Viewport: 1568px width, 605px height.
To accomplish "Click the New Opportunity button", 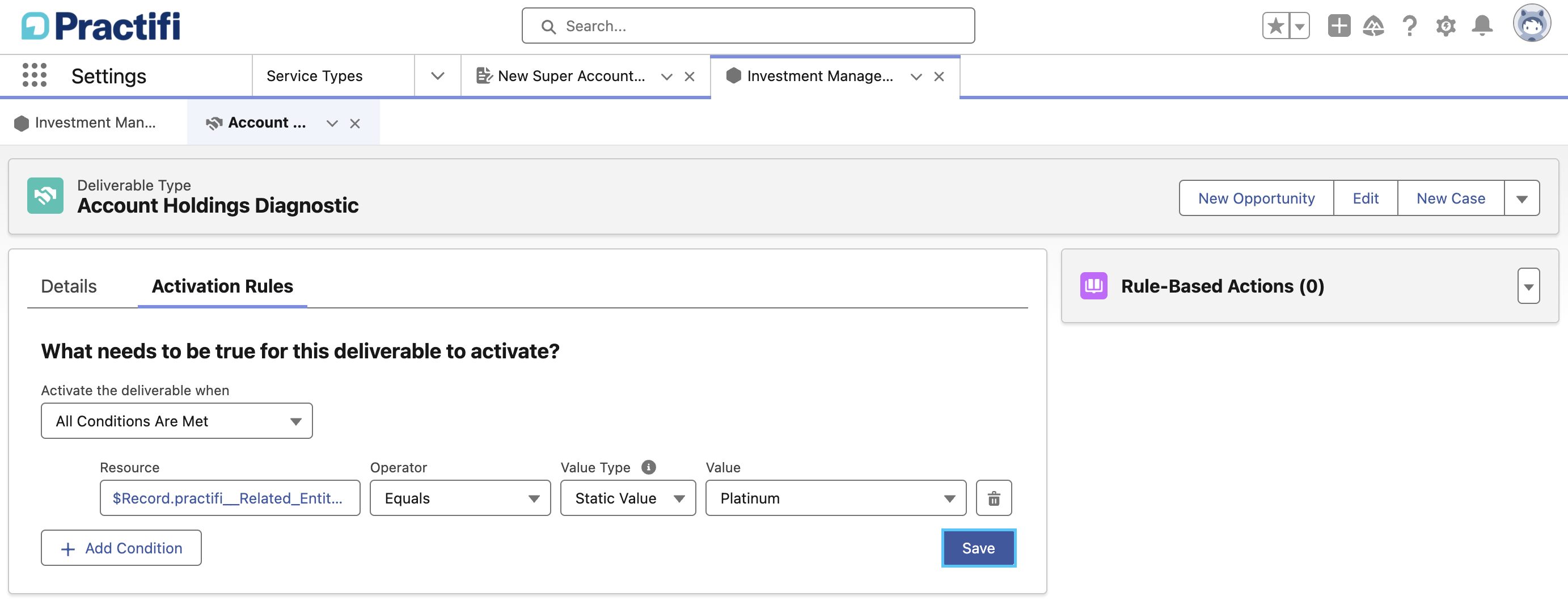I will pos(1256,198).
